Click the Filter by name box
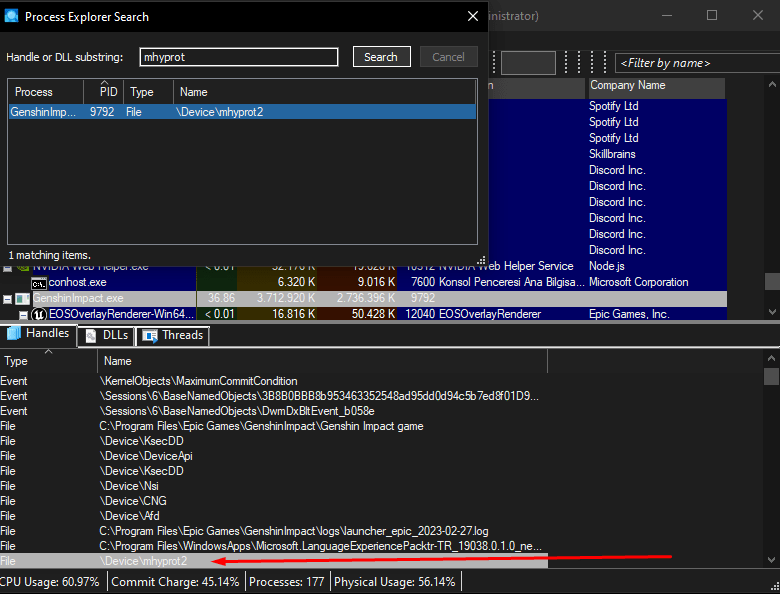 click(x=696, y=63)
